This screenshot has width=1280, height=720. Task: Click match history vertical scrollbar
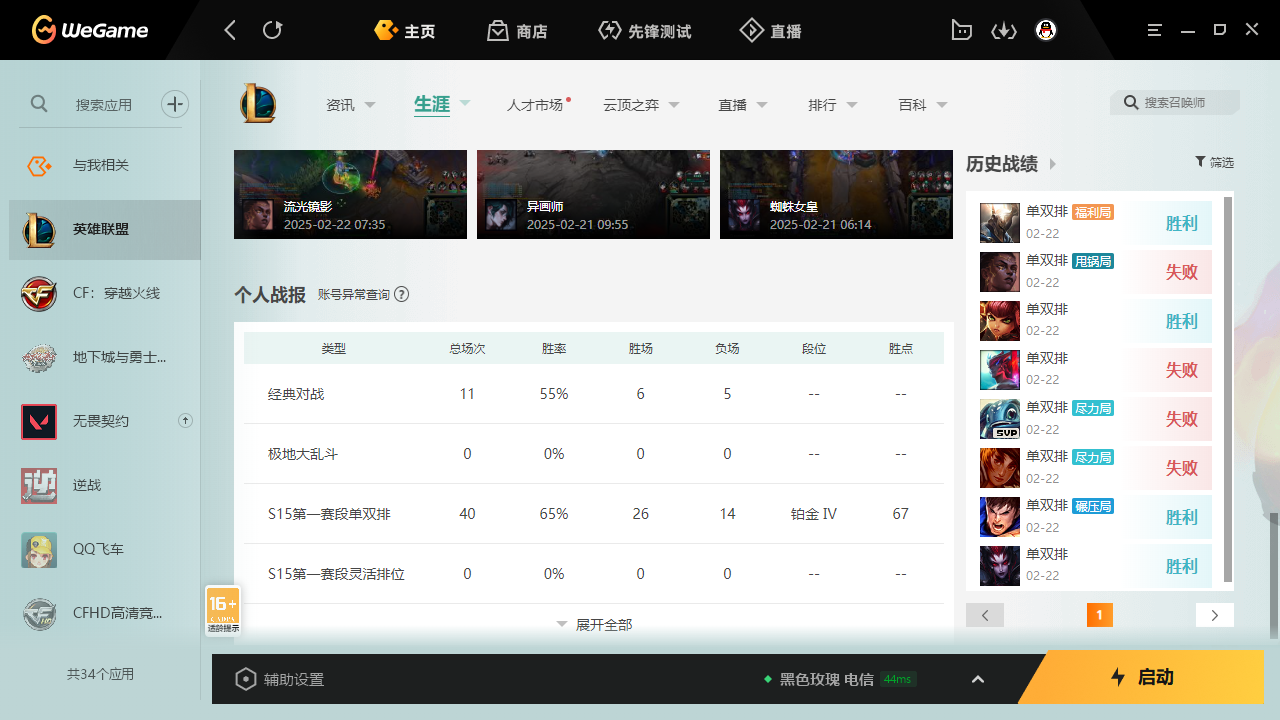point(1228,390)
